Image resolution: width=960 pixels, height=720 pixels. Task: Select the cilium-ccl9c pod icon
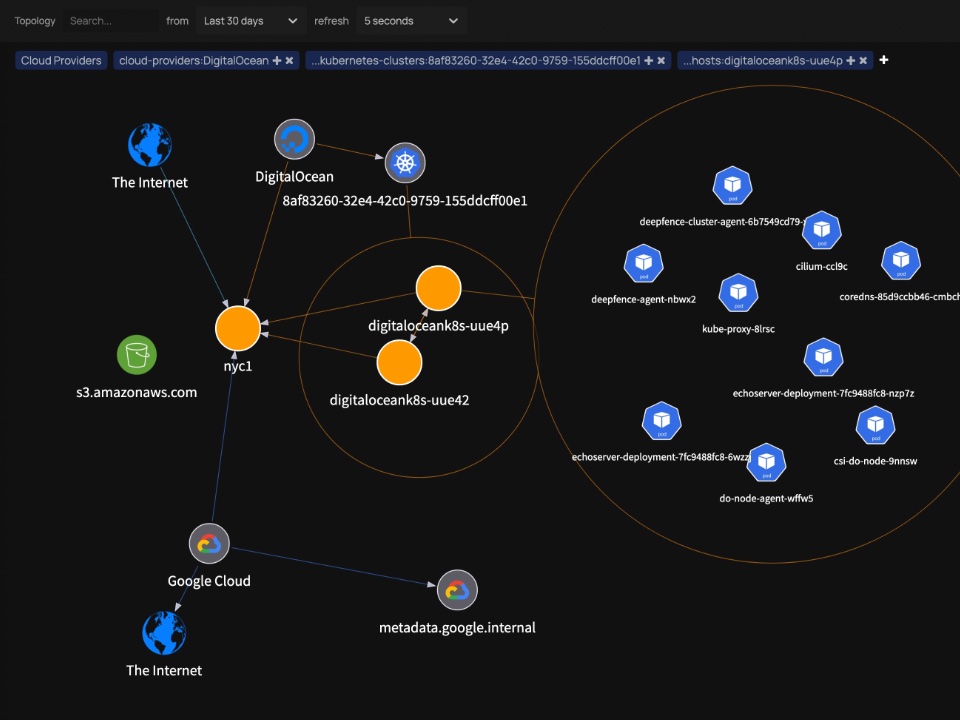[x=822, y=230]
